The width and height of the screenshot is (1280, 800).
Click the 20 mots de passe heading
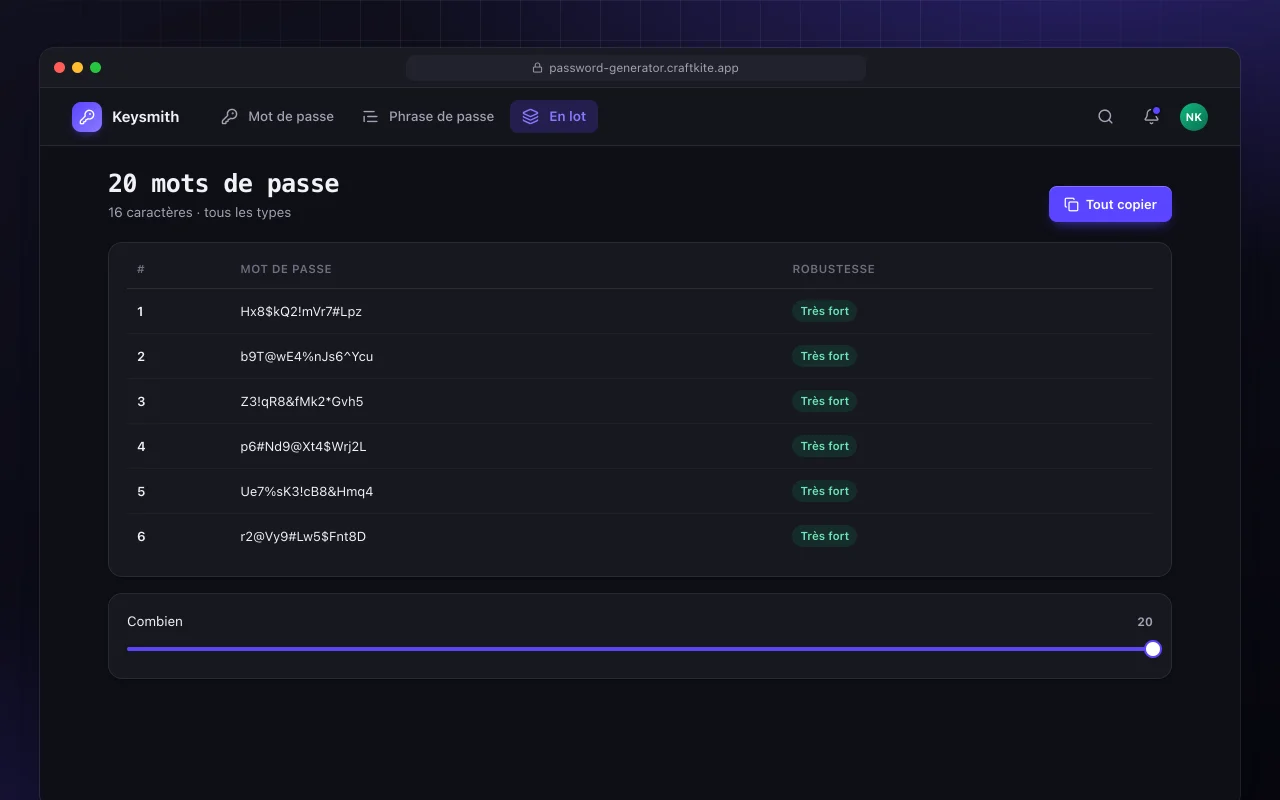224,184
